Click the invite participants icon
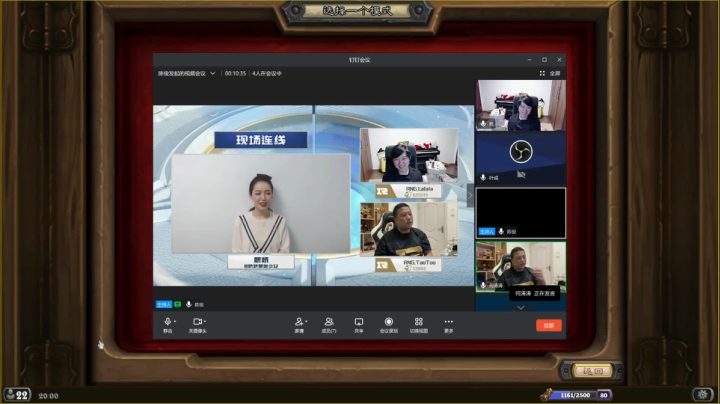 [x=299, y=325]
